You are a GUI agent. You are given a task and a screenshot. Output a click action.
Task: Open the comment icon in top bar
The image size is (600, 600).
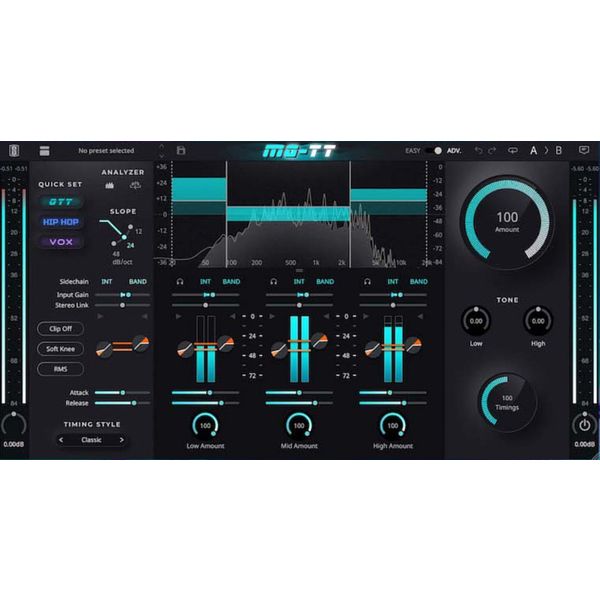[584, 150]
